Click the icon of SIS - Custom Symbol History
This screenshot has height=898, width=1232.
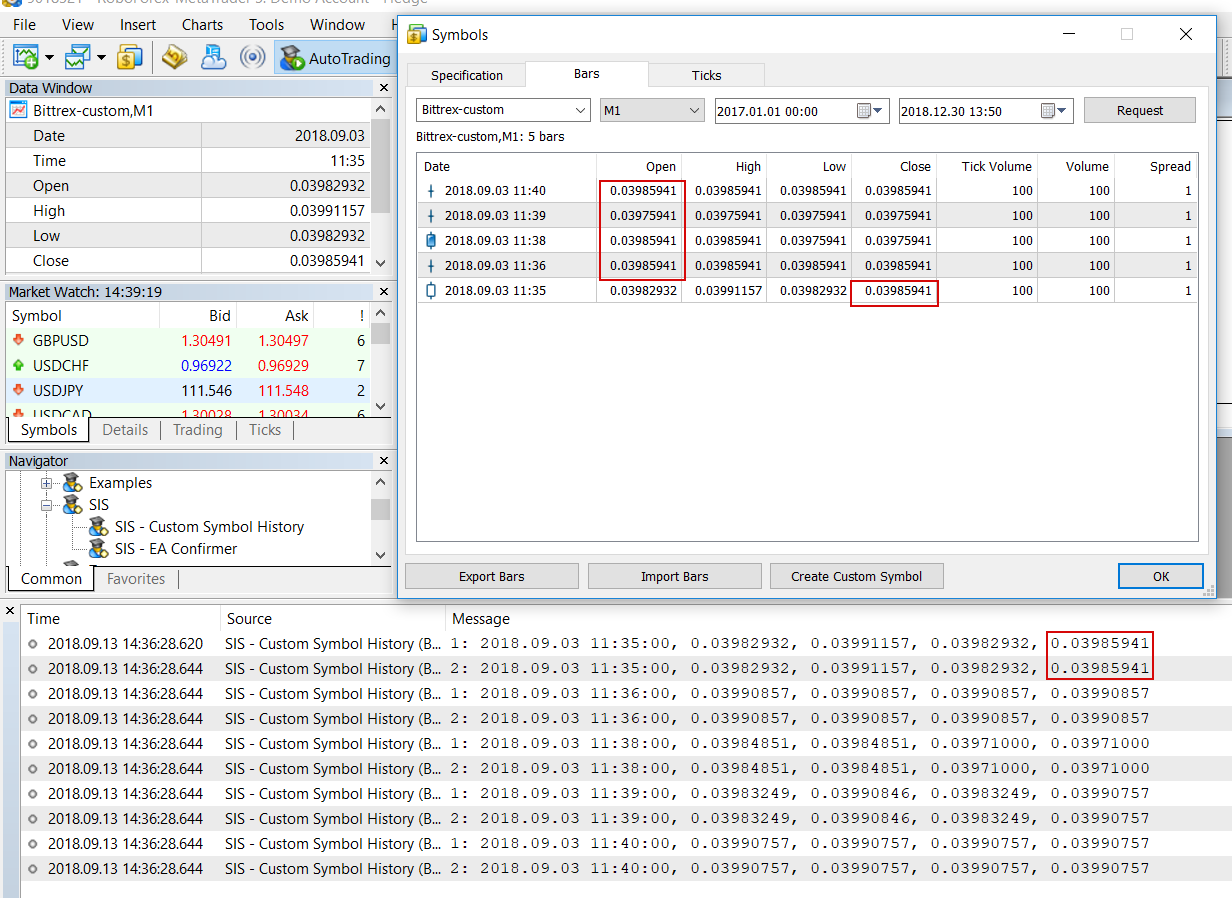point(98,527)
